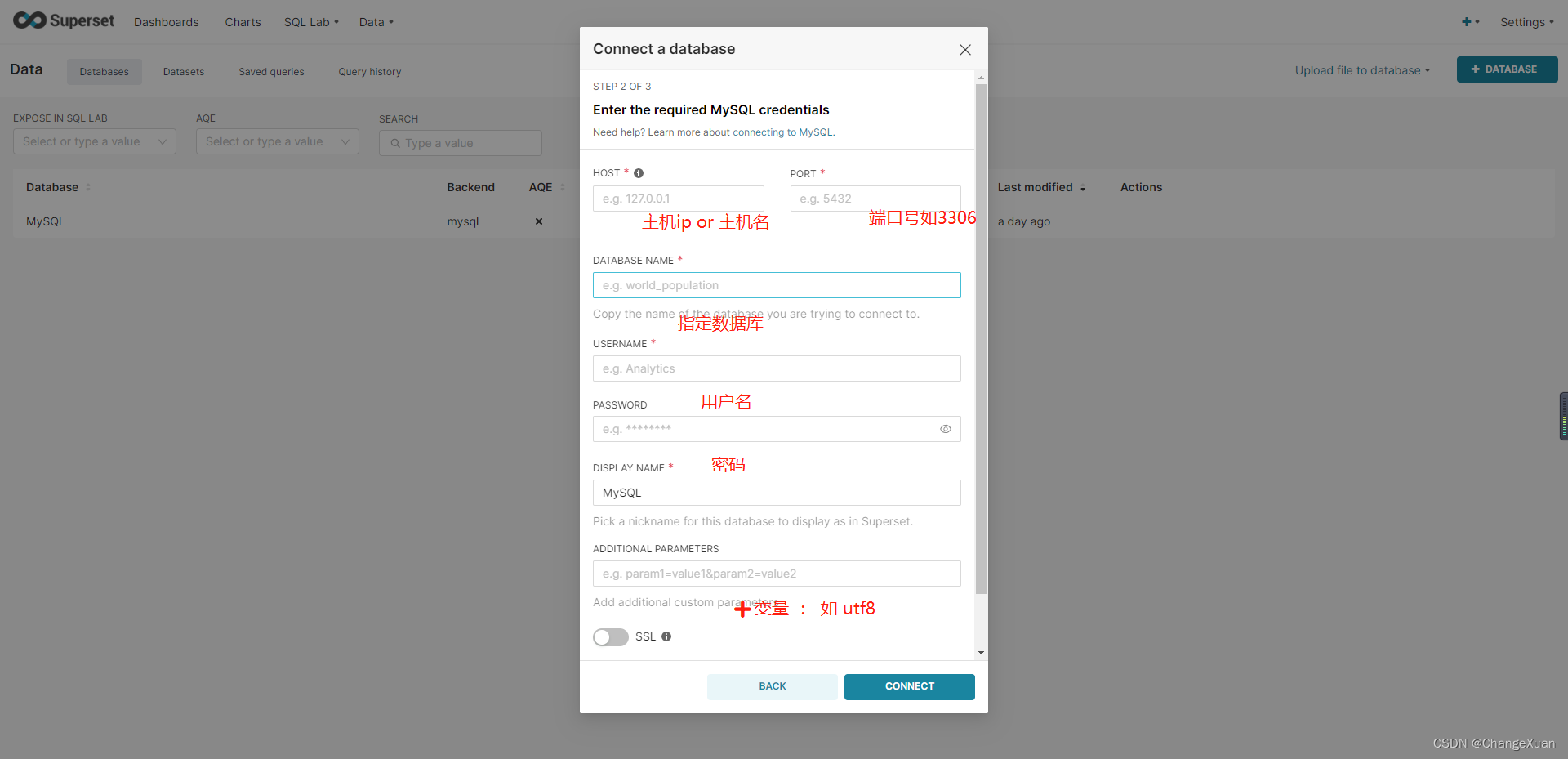
Task: Focus the USERNAME input field
Action: [777, 368]
